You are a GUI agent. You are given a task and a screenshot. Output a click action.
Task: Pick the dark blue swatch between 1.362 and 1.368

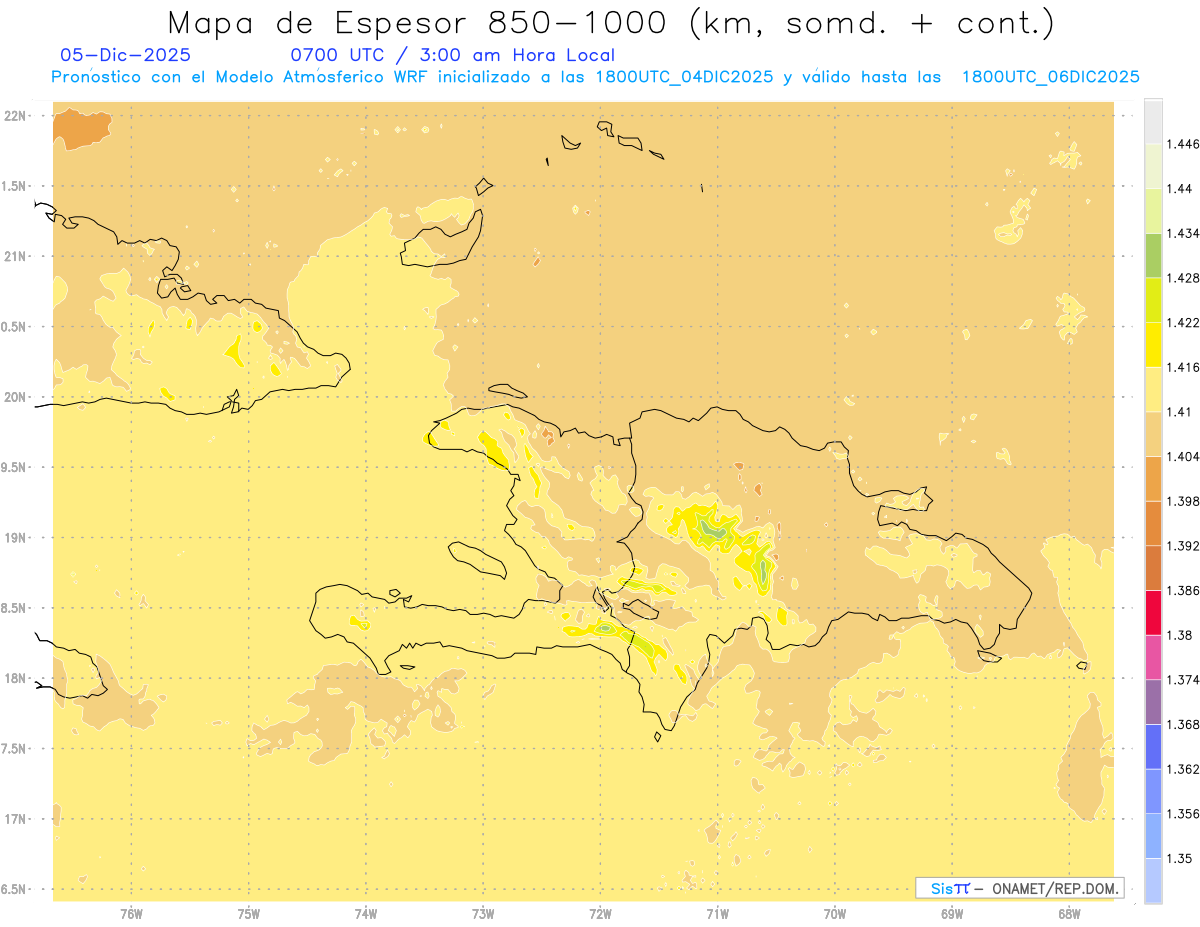(1153, 747)
